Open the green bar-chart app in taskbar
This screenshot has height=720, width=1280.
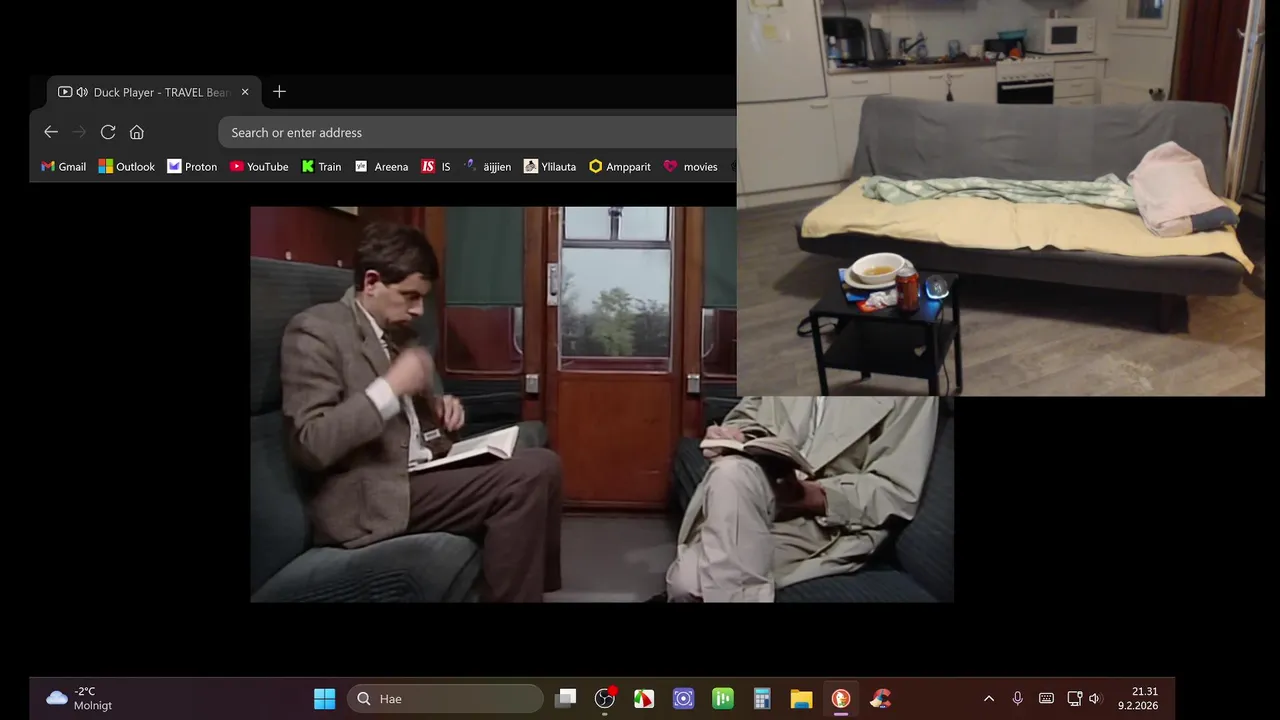tap(723, 699)
